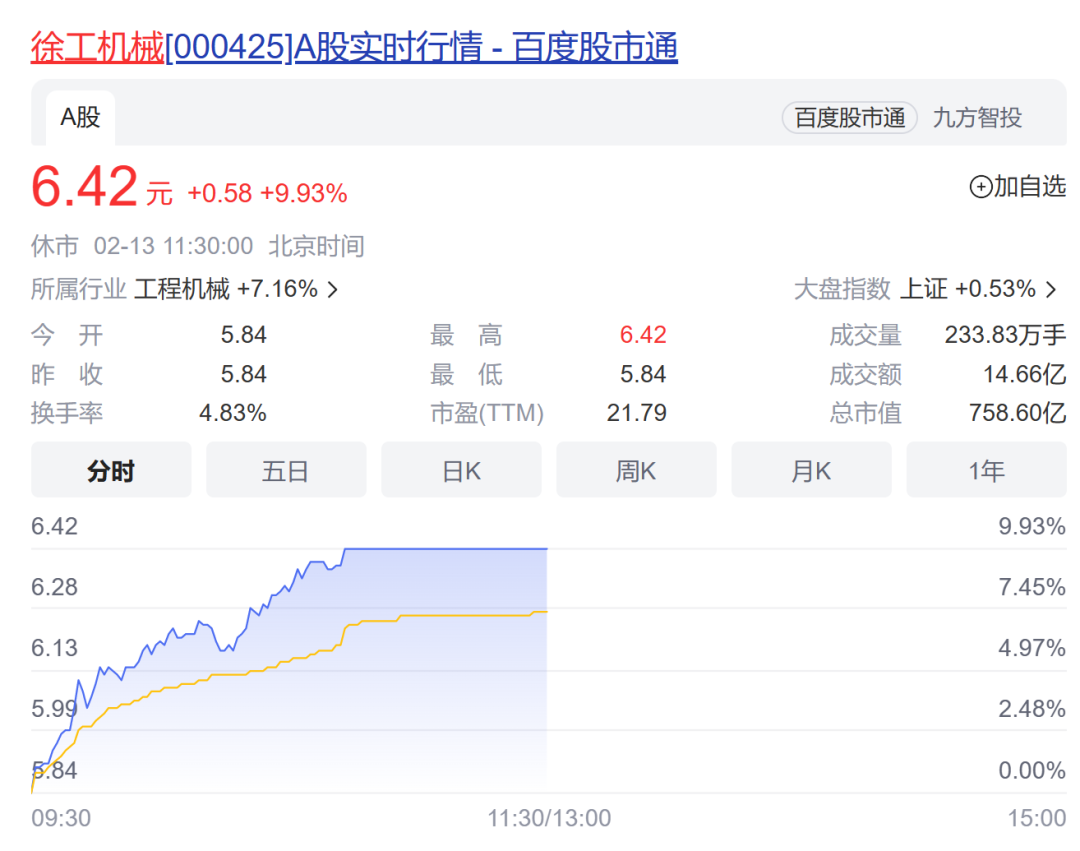Click the 最高 value 6.42
1080x851 pixels.
pyautogui.click(x=643, y=335)
